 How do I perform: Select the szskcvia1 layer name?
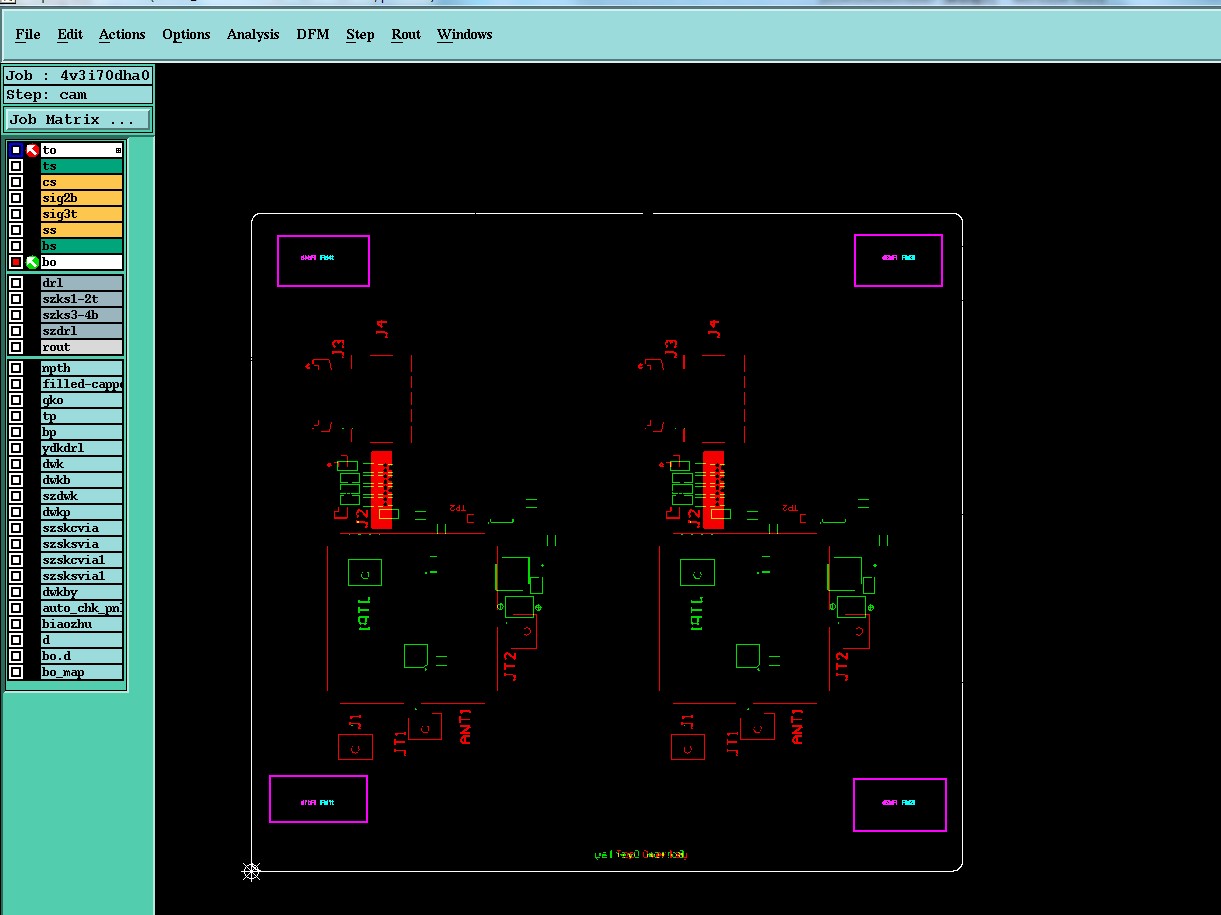(82, 560)
